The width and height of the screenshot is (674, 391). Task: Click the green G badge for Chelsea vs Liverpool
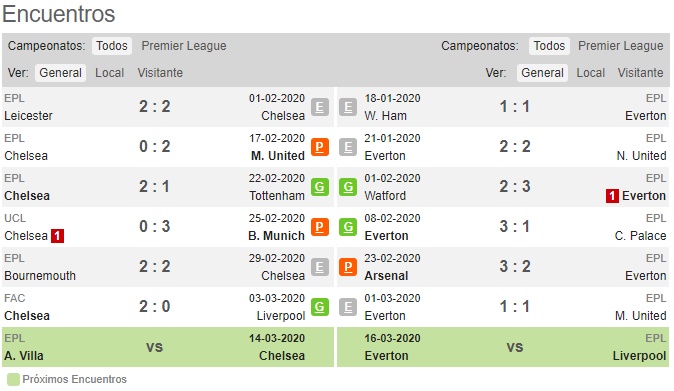[x=319, y=307]
